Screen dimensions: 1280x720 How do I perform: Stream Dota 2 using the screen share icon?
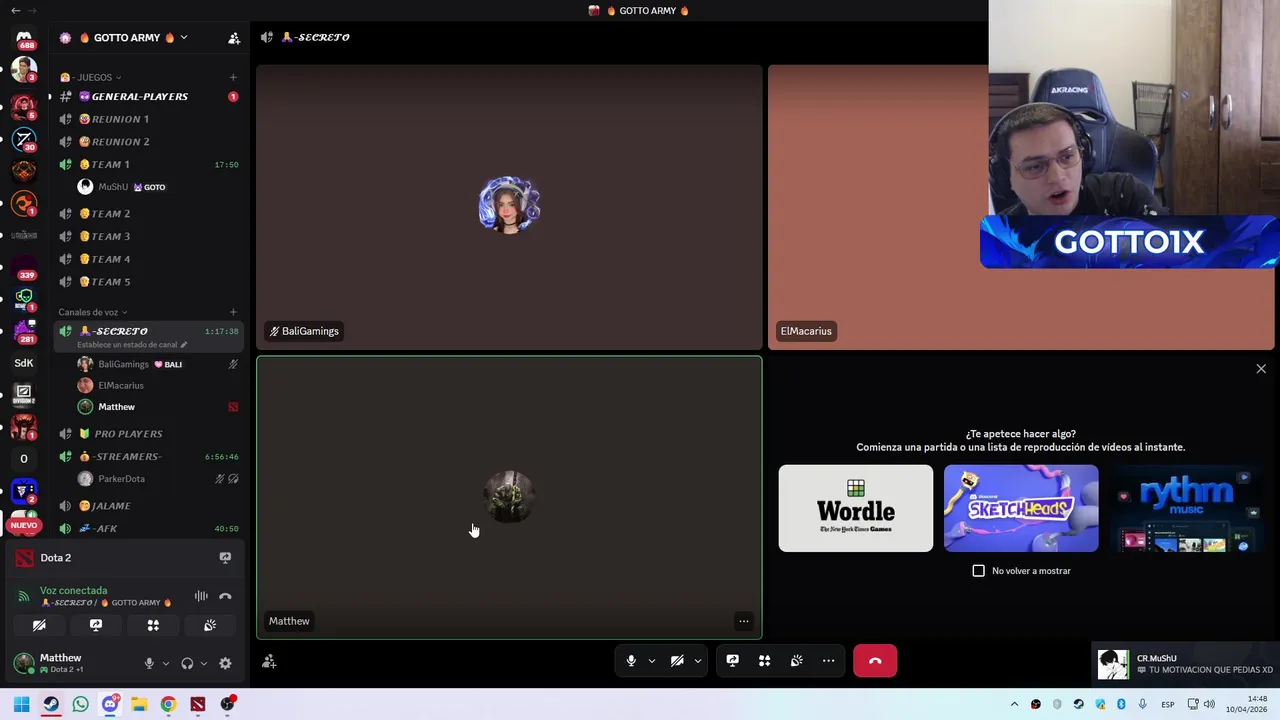click(225, 558)
